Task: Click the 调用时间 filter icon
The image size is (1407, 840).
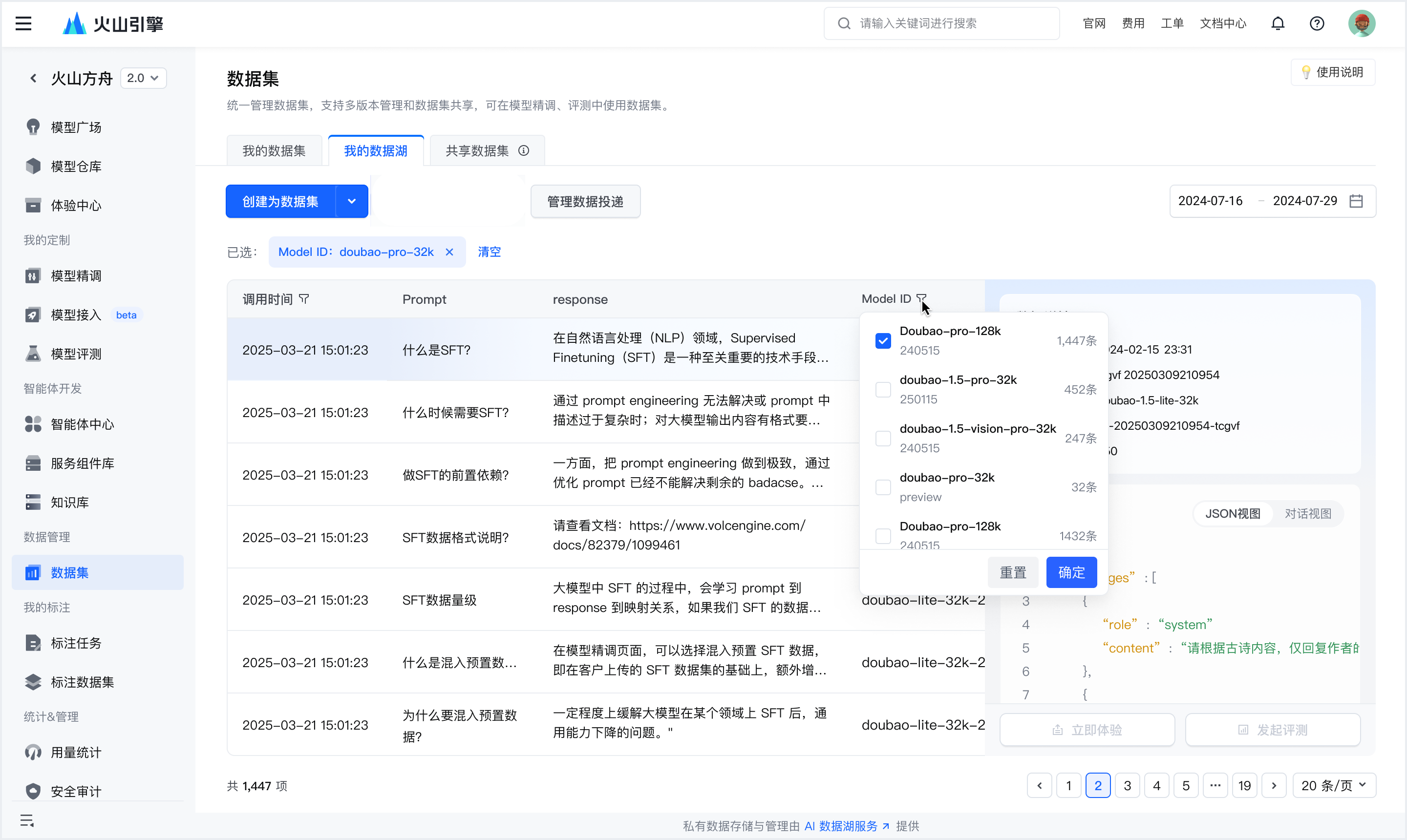Action: pyautogui.click(x=304, y=299)
